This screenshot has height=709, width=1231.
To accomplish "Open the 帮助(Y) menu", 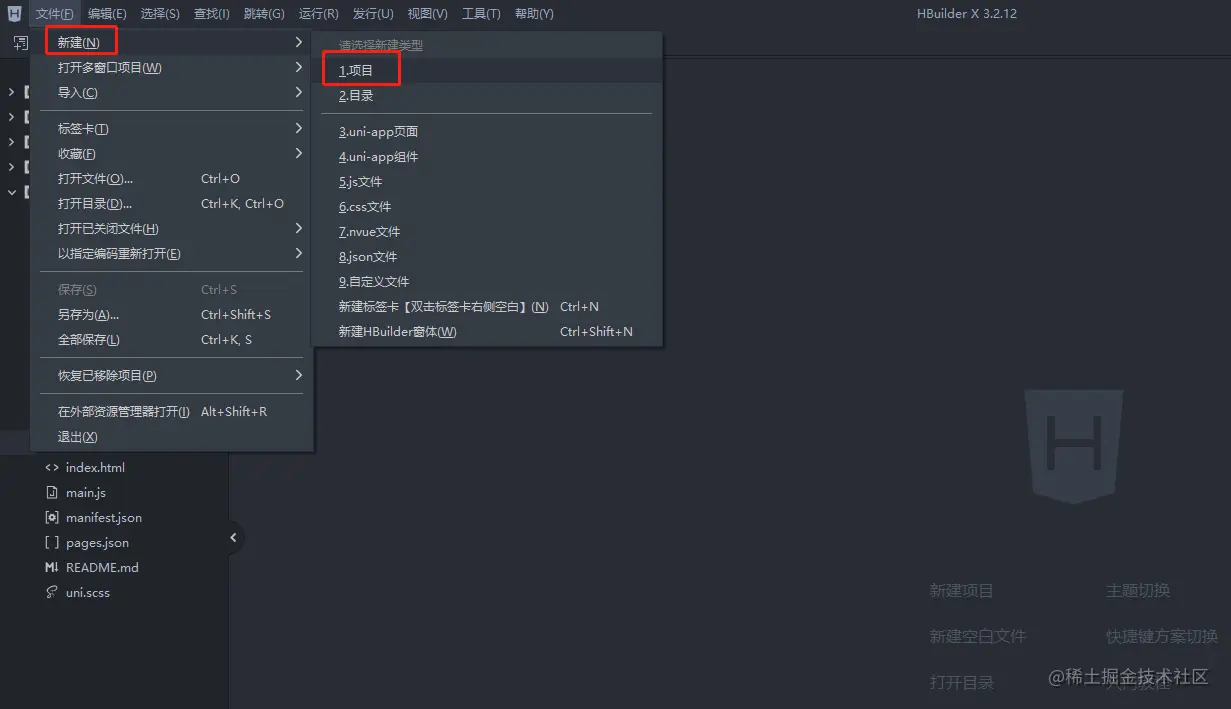I will [x=534, y=13].
